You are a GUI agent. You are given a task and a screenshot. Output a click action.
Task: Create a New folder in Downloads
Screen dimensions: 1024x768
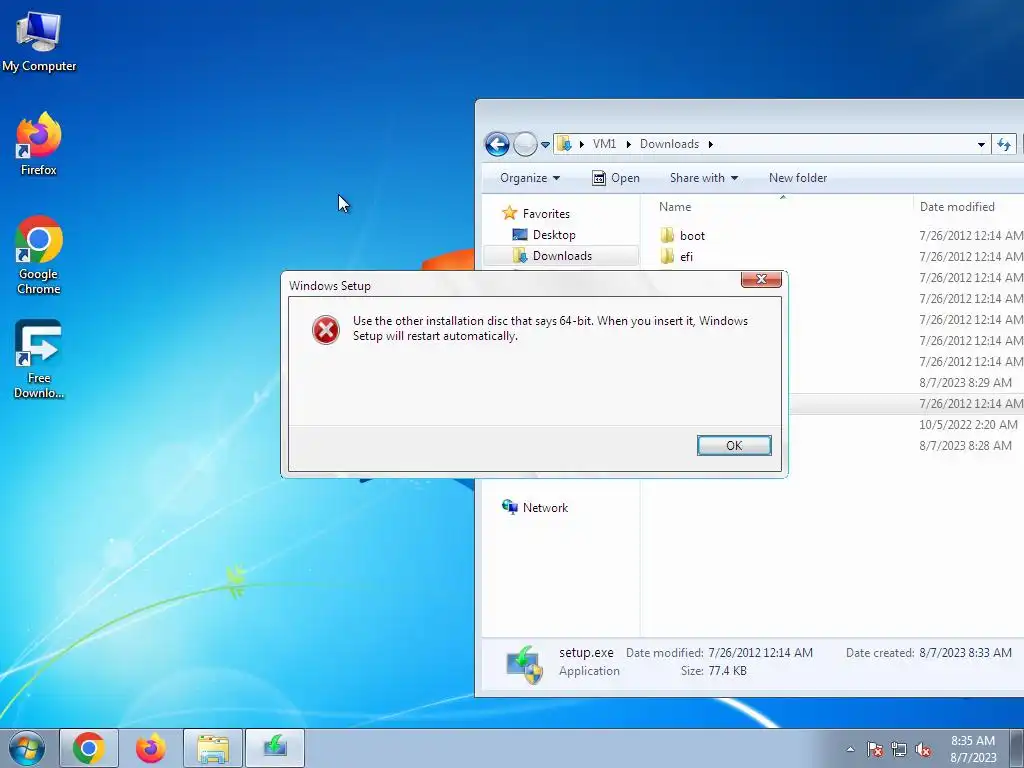pyautogui.click(x=798, y=178)
